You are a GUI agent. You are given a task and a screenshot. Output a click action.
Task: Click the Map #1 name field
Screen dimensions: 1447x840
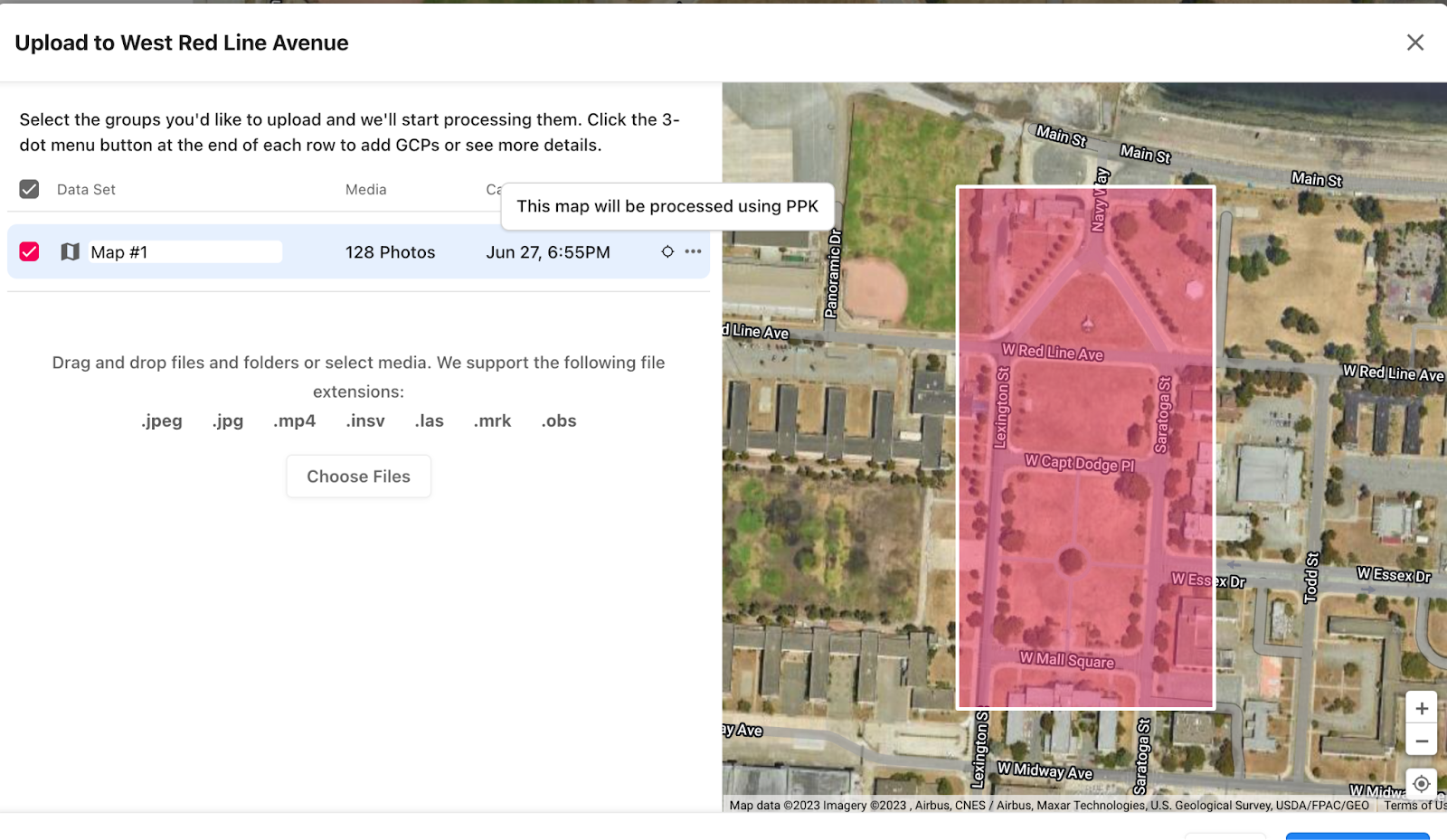185,252
